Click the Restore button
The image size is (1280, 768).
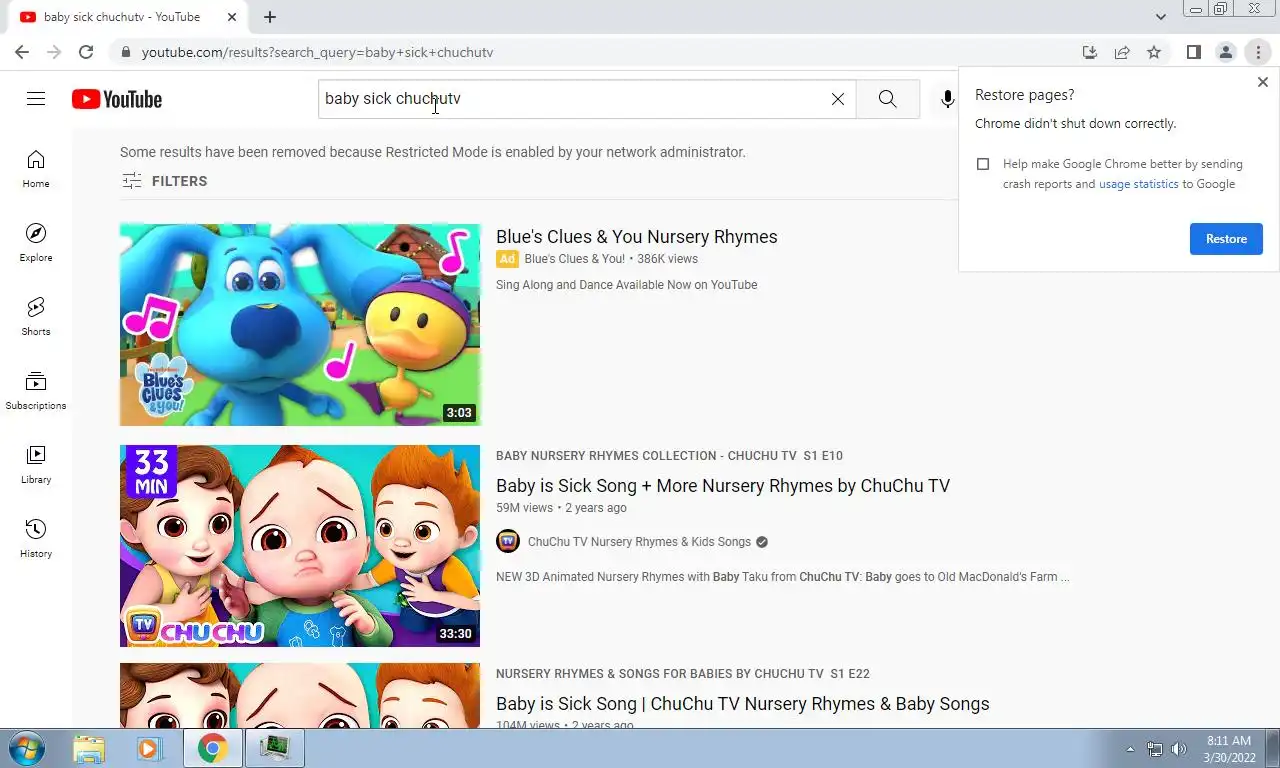[x=1226, y=239]
